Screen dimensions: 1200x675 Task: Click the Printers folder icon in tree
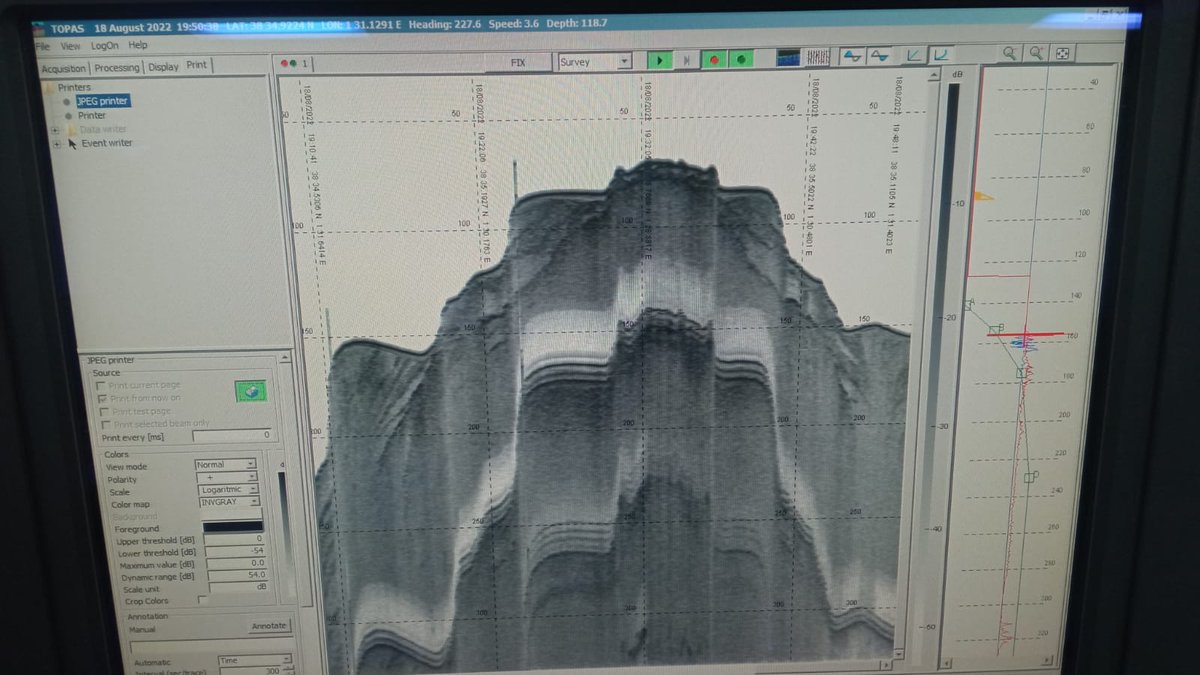(50, 88)
